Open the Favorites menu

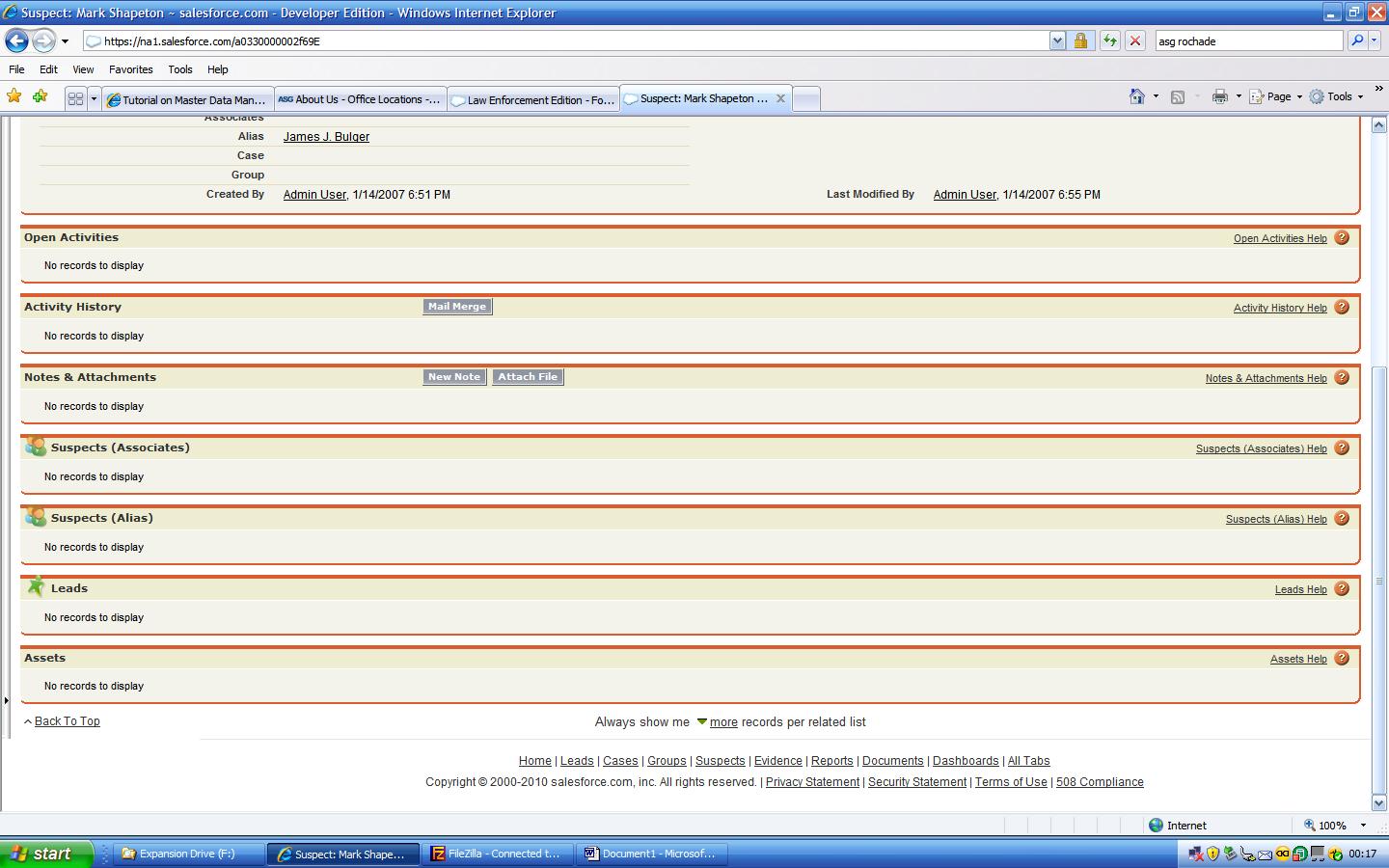pos(130,69)
